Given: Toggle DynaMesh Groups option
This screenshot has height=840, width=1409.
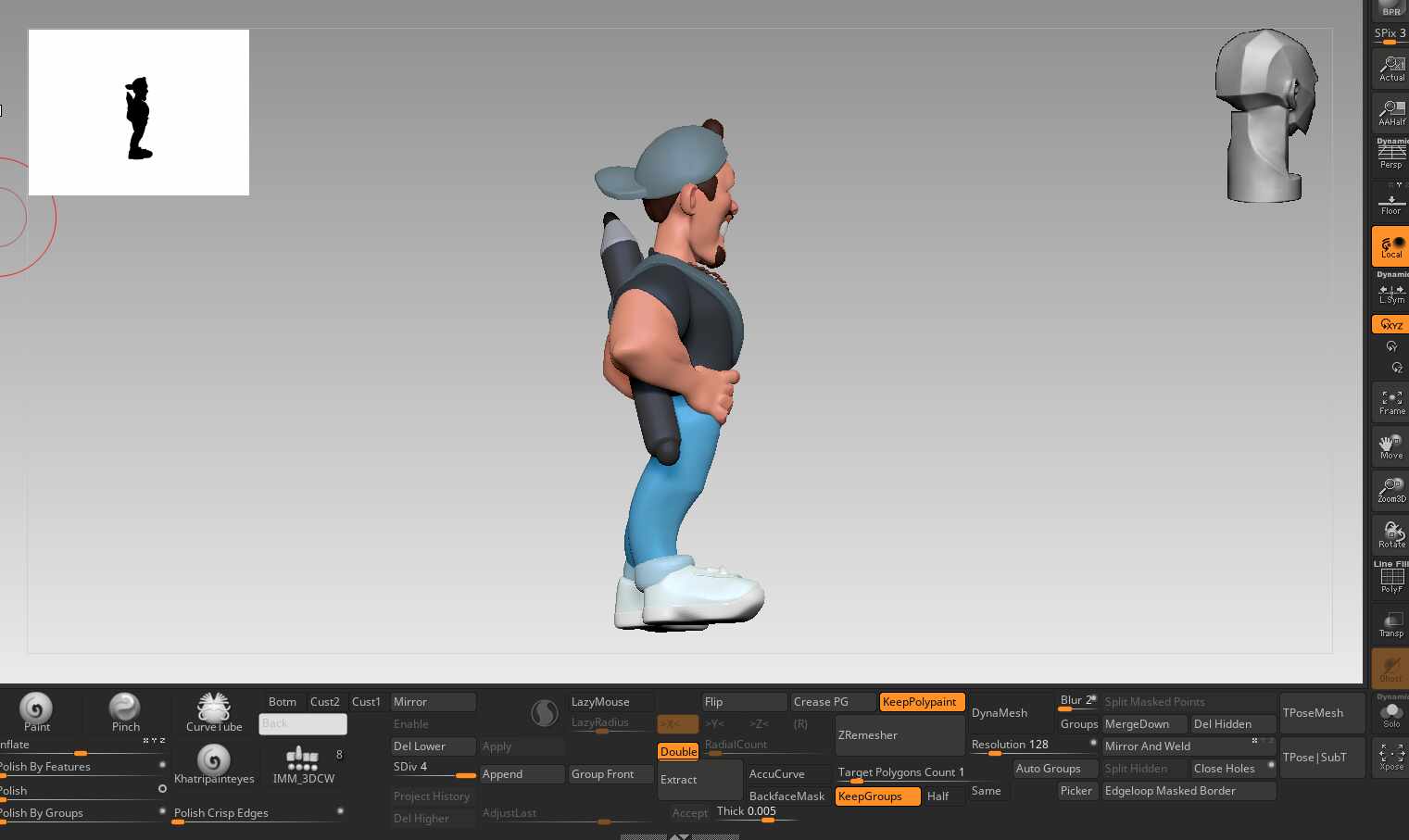Looking at the screenshot, I should [1078, 724].
